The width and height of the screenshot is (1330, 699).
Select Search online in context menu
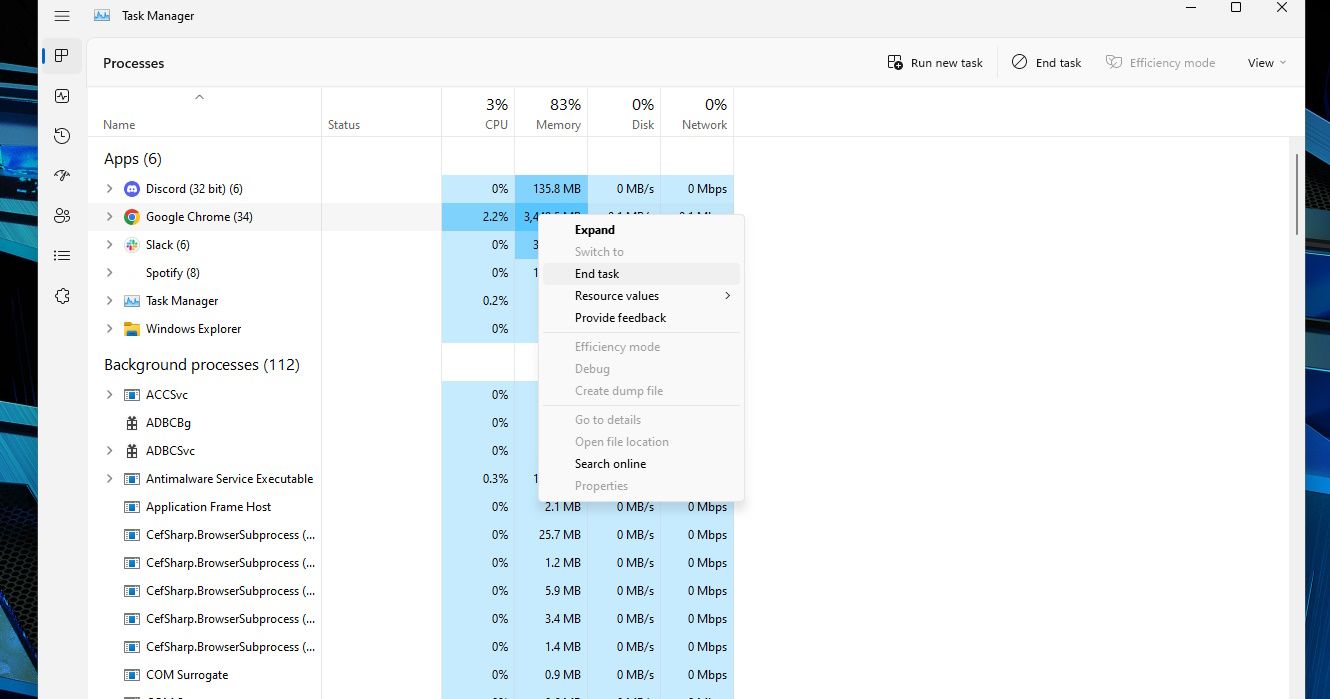tap(610, 464)
